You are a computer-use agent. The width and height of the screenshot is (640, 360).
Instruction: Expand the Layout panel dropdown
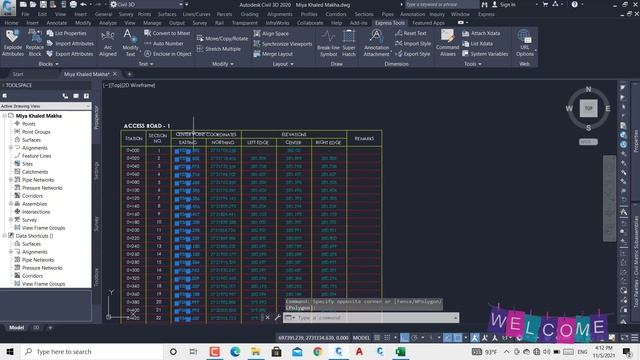[x=283, y=64]
